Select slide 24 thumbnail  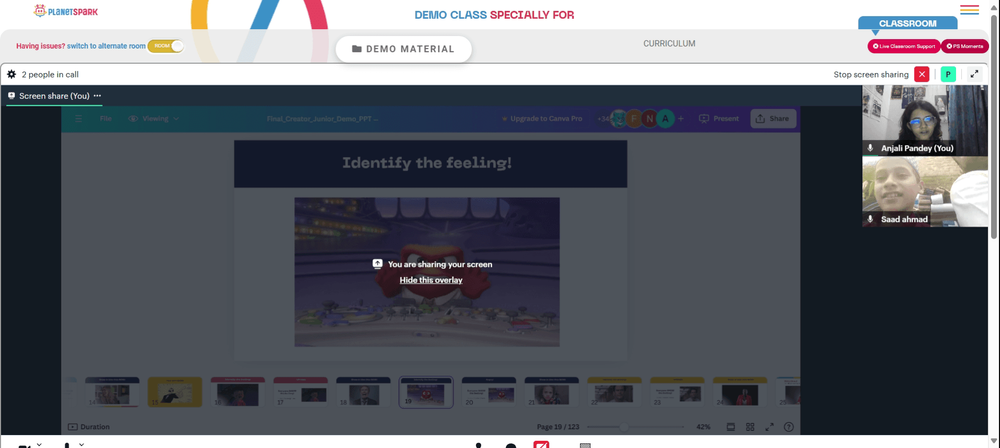[x=740, y=392]
